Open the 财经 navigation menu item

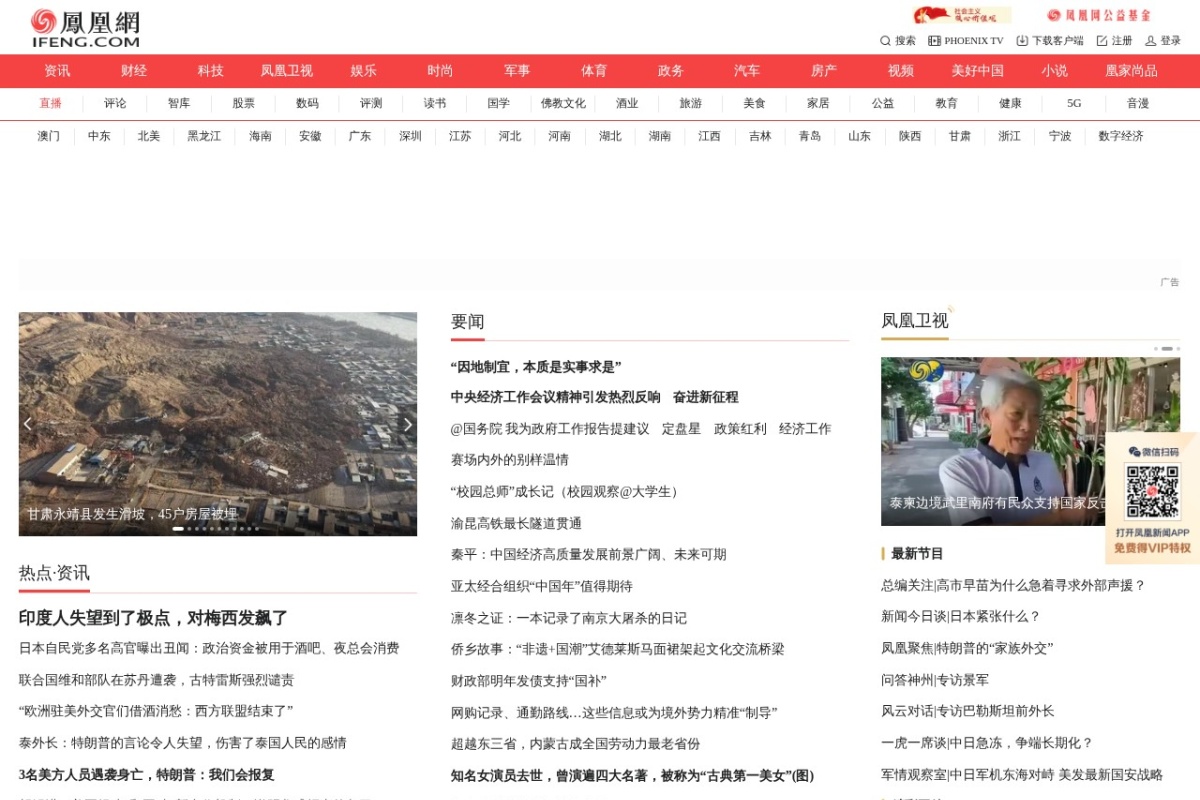[x=132, y=71]
